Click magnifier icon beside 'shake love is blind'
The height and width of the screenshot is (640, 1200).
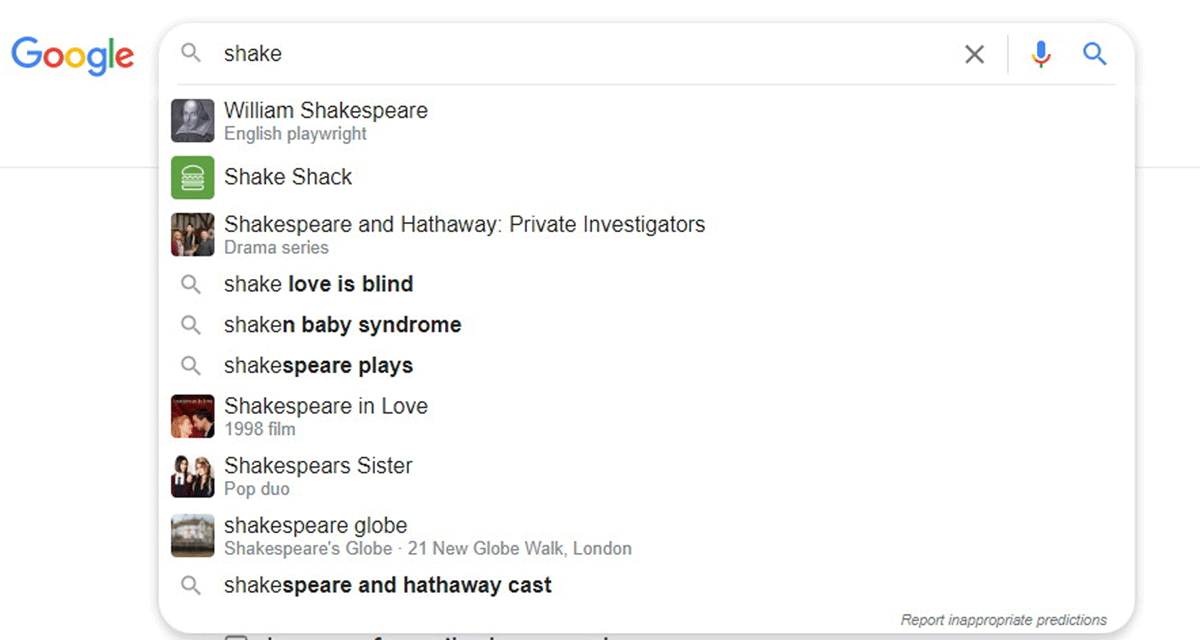[x=191, y=285]
